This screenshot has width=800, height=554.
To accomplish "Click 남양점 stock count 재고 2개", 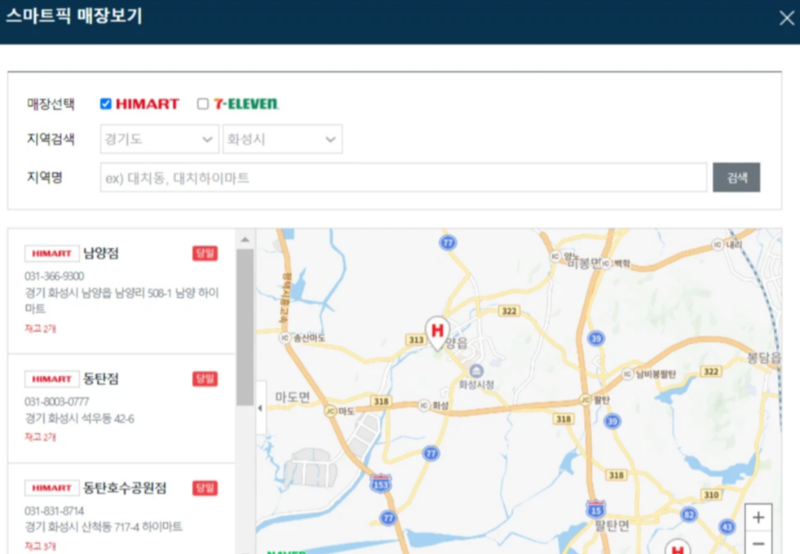I will pyautogui.click(x=40, y=329).
